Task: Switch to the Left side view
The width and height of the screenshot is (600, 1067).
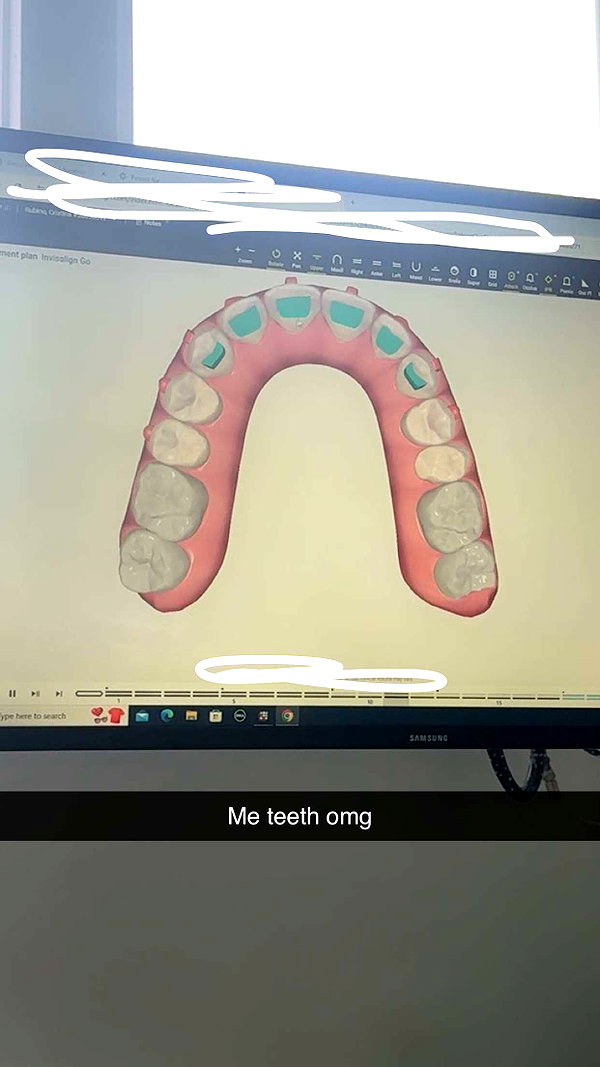Action: tap(396, 267)
